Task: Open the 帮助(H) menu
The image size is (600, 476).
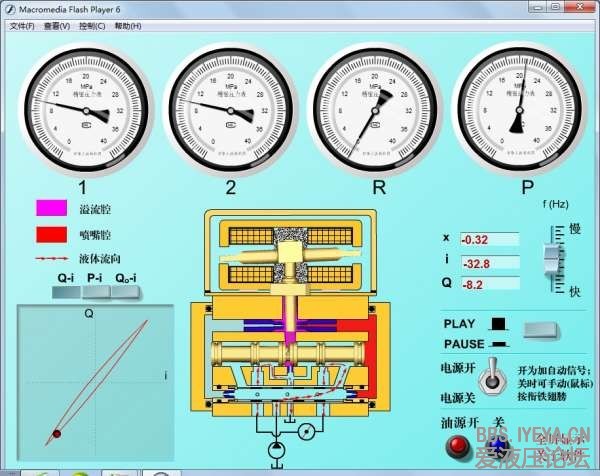Action: click(x=128, y=26)
